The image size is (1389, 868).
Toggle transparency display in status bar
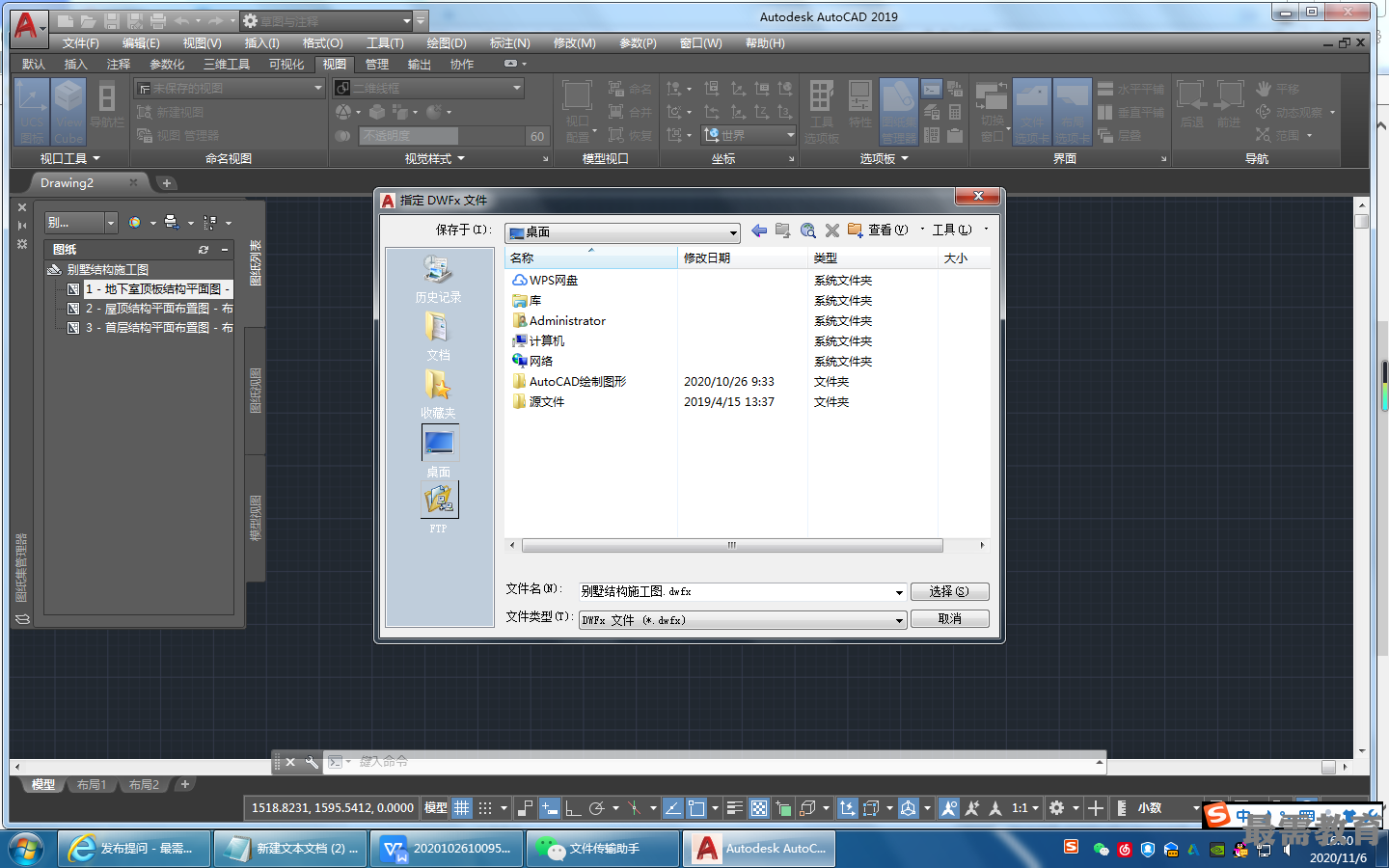(759, 808)
